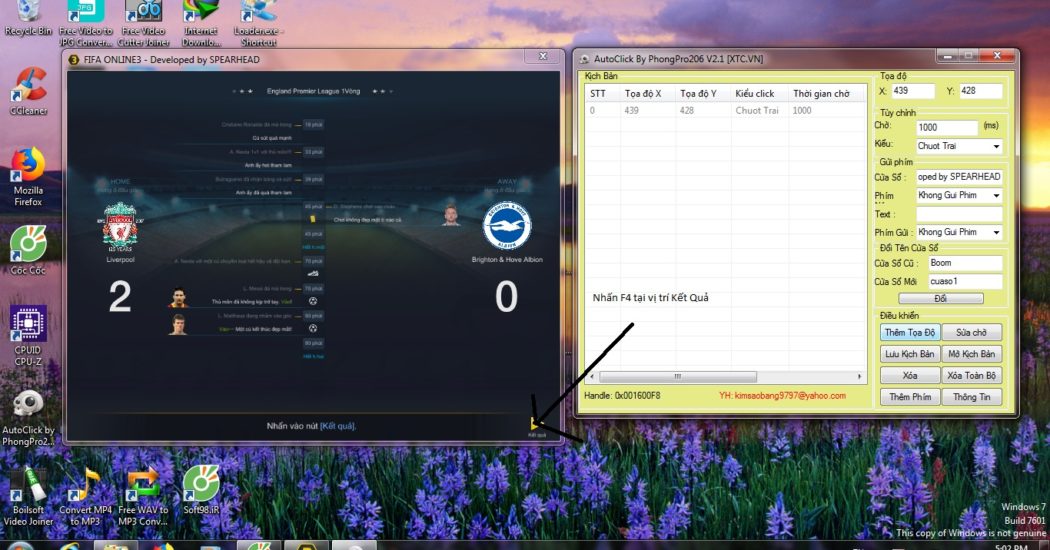Click the Brighton & Hove Albion crest
This screenshot has width=1050, height=550.
click(x=507, y=226)
